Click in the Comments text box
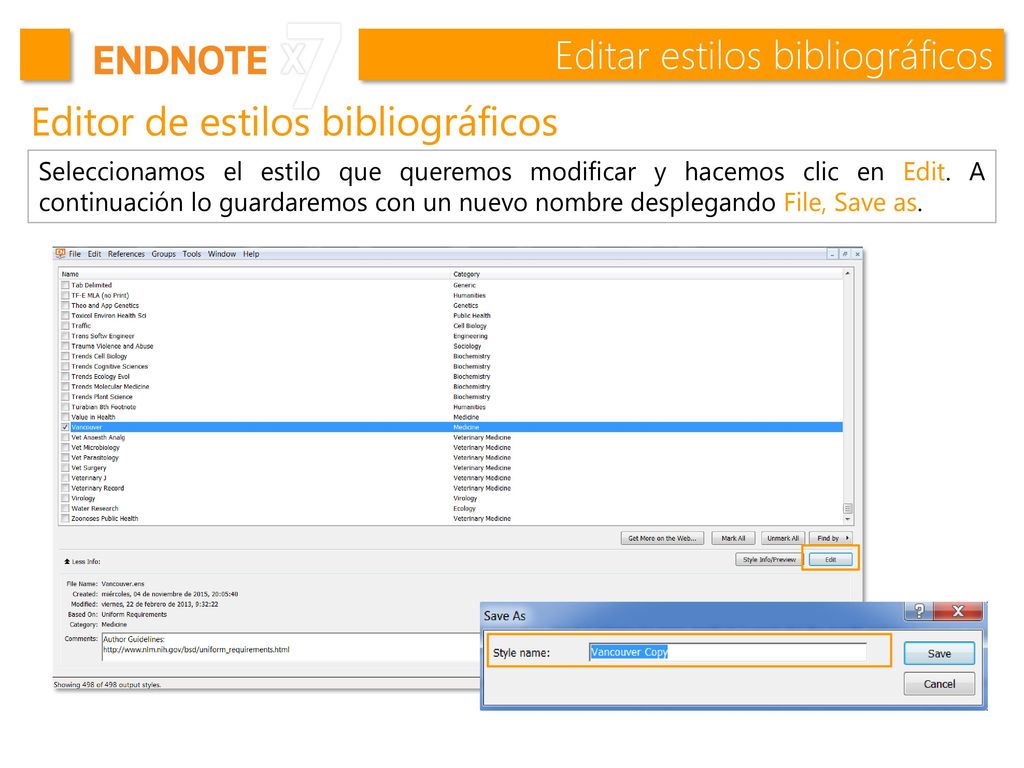This screenshot has height=768, width=1024. [x=291, y=647]
